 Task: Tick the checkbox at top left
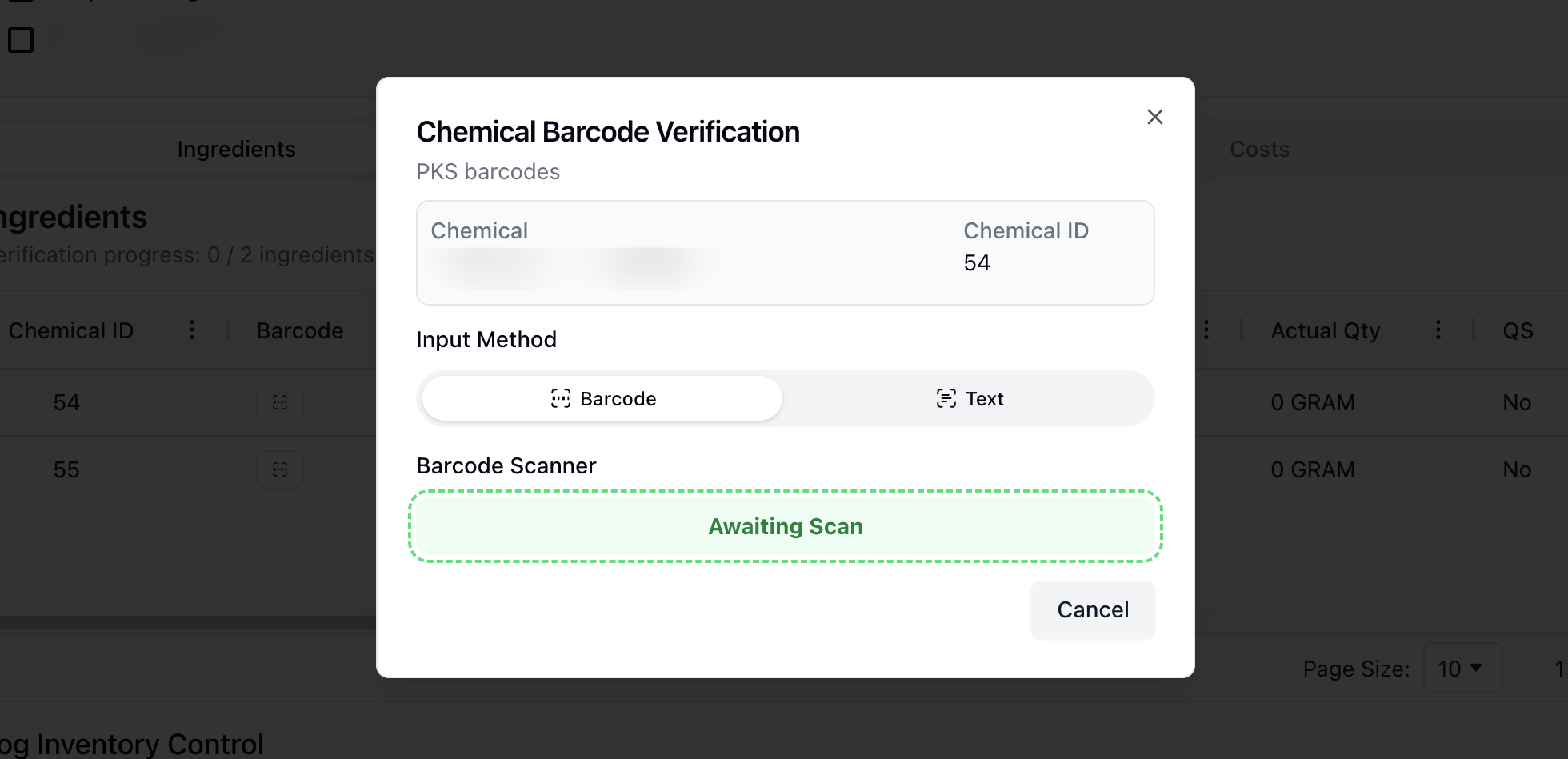pyautogui.click(x=21, y=40)
